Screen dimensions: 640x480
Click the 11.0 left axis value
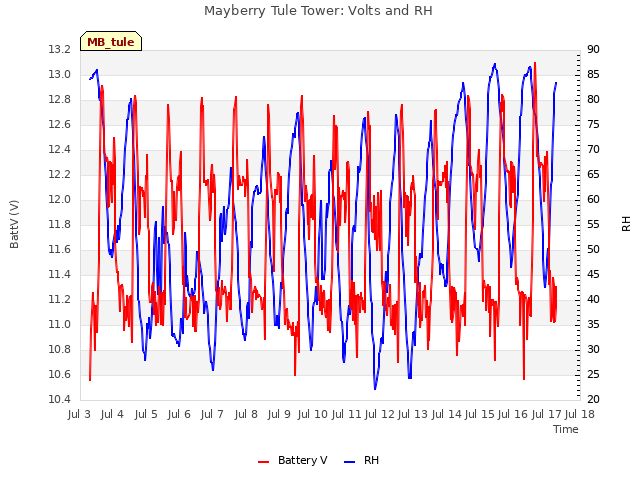pyautogui.click(x=59, y=324)
